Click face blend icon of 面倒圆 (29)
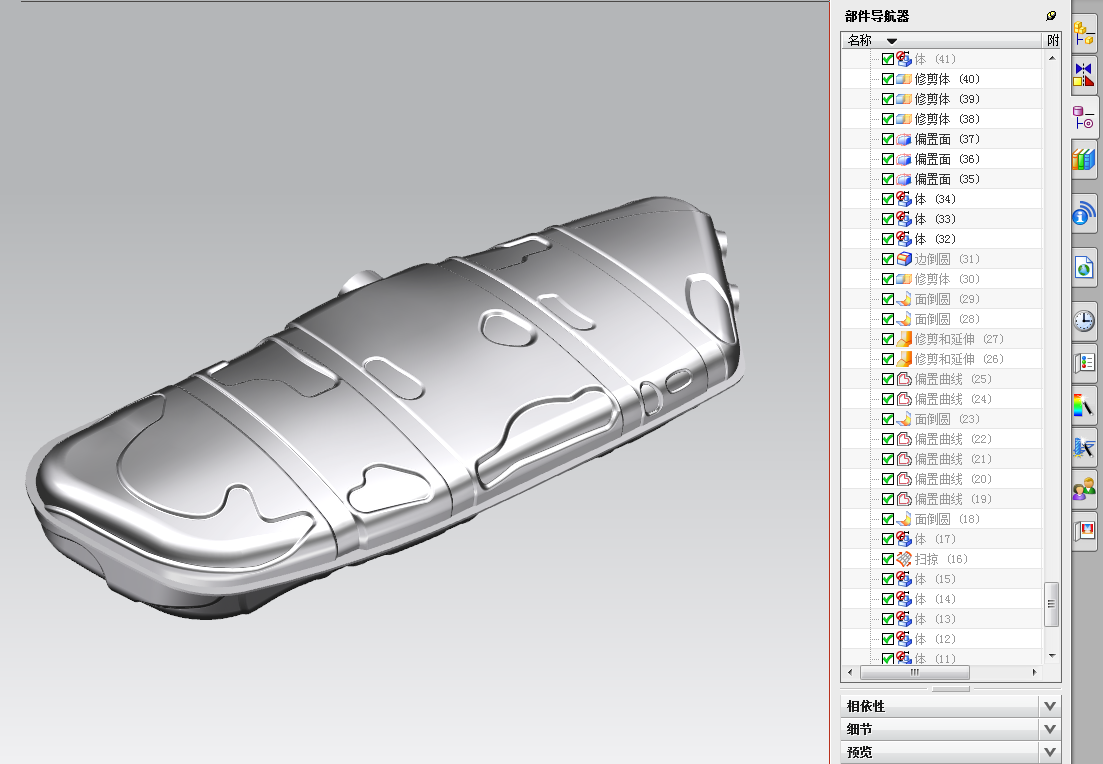The image size is (1103, 764). (x=904, y=299)
